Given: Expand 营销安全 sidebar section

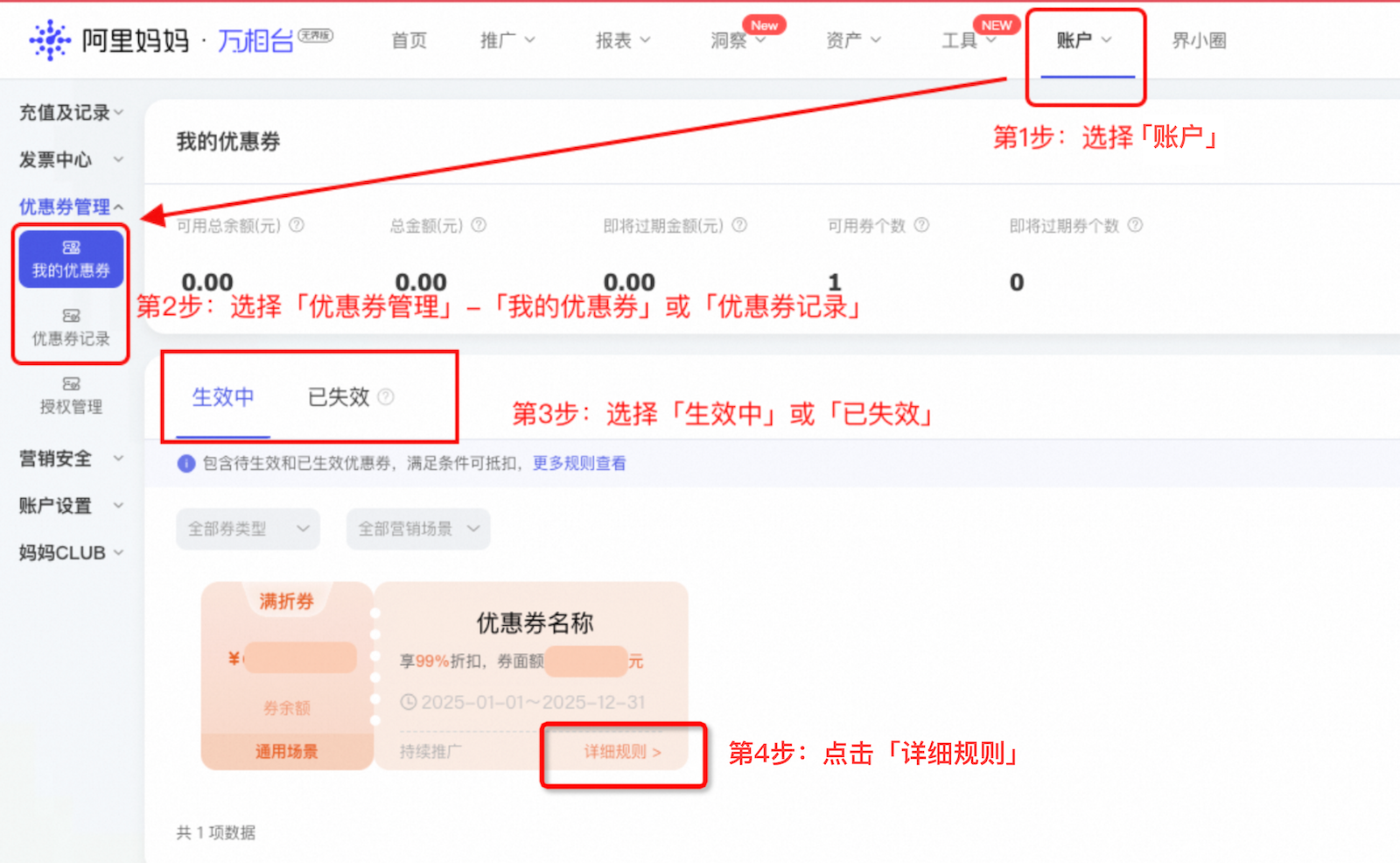Looking at the screenshot, I should click(72, 458).
